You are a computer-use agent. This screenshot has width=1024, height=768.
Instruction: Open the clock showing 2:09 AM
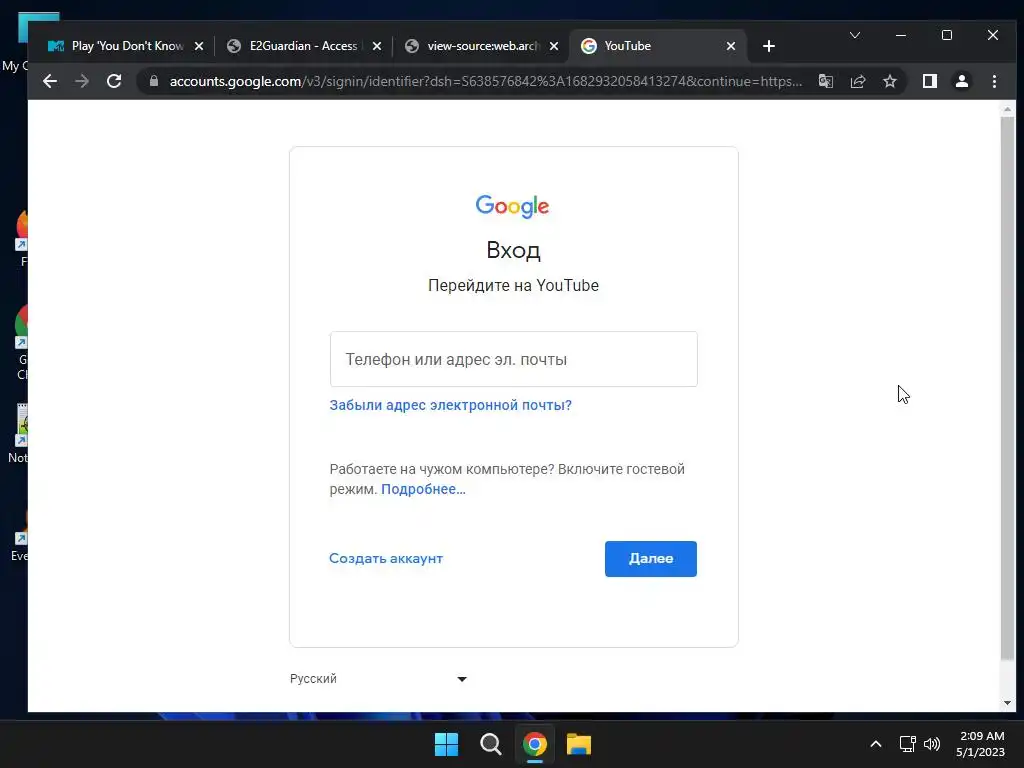coord(981,744)
